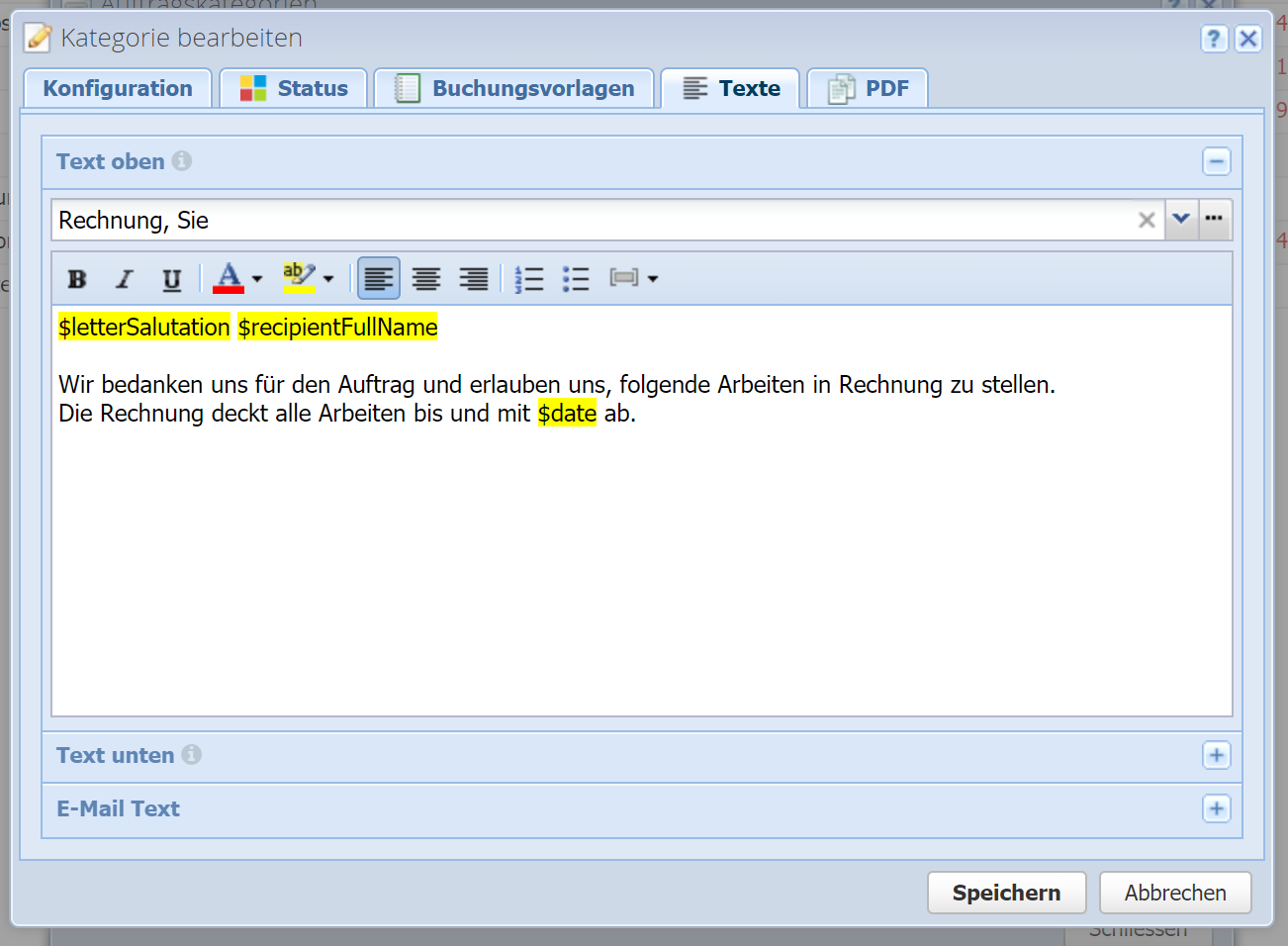The image size is (1288, 946).
Task: Open the font color dropdown arrow
Action: (x=257, y=279)
